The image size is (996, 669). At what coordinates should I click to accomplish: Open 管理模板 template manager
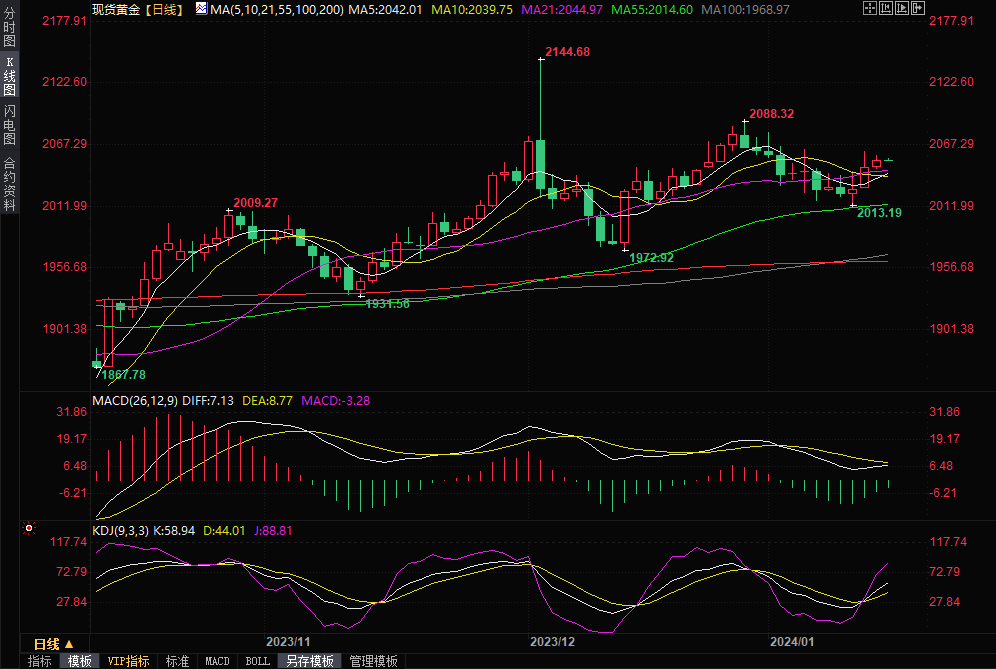pos(373,661)
